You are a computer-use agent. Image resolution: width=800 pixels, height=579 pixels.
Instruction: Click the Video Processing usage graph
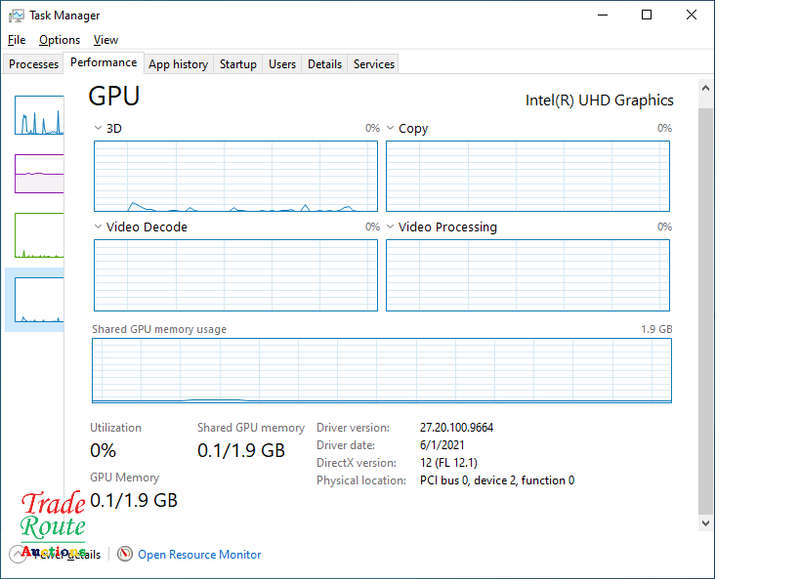[528, 275]
